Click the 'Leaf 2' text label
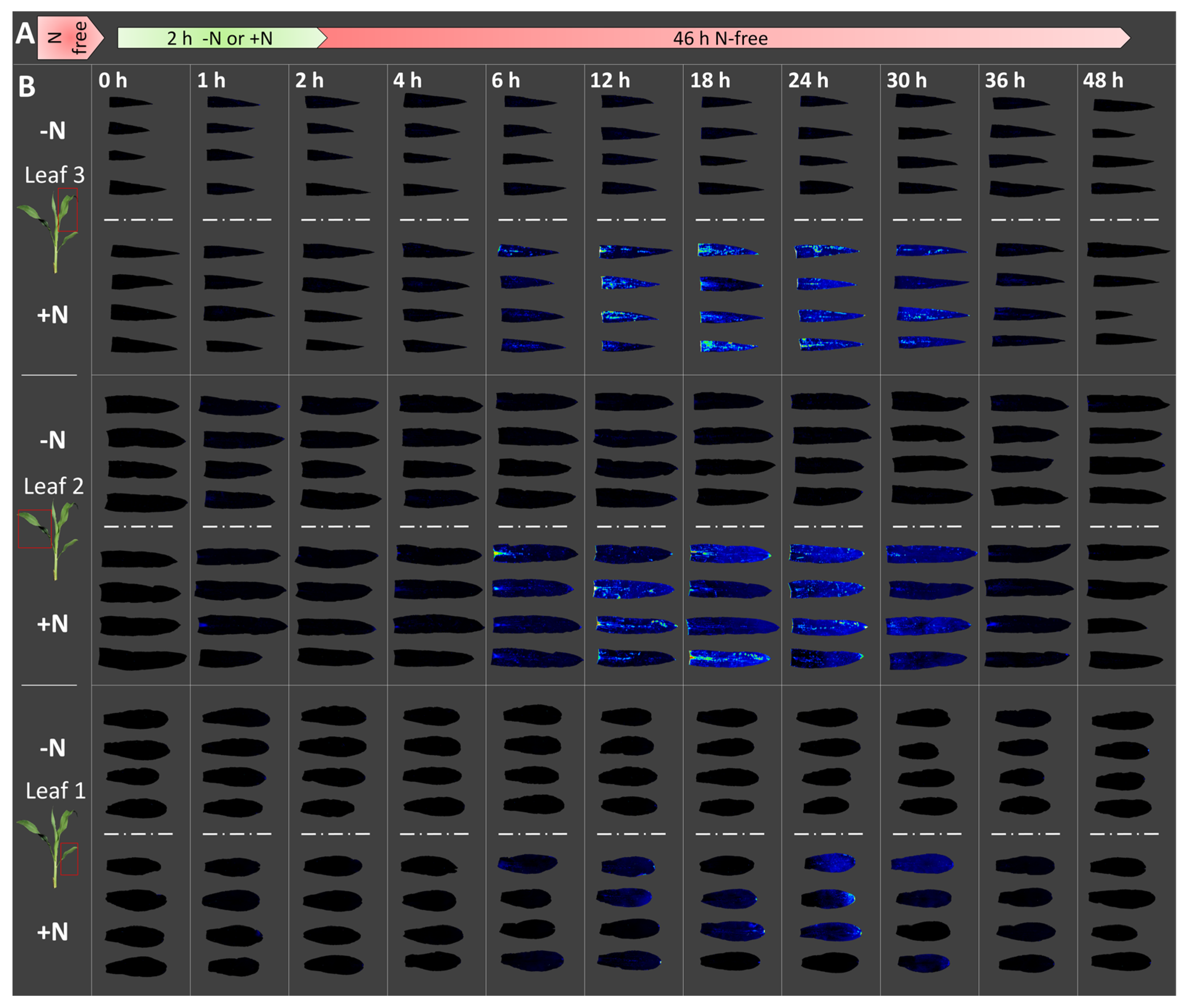This screenshot has height=1008, width=1188. (x=54, y=486)
